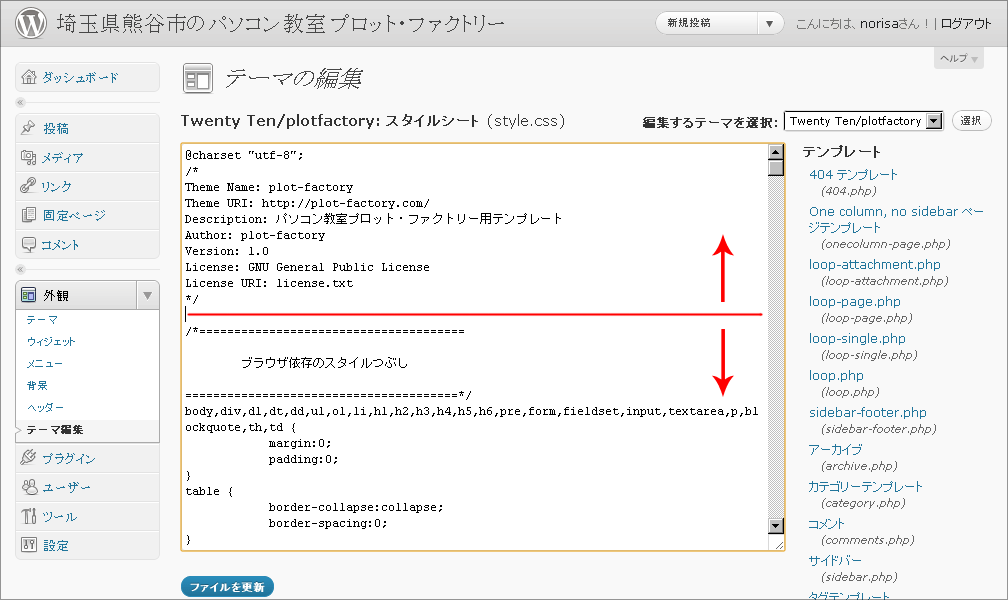Viewport: 1008px width, 600px height.
Task: Select テーマ編集 submenu item
Action: click(x=55, y=430)
